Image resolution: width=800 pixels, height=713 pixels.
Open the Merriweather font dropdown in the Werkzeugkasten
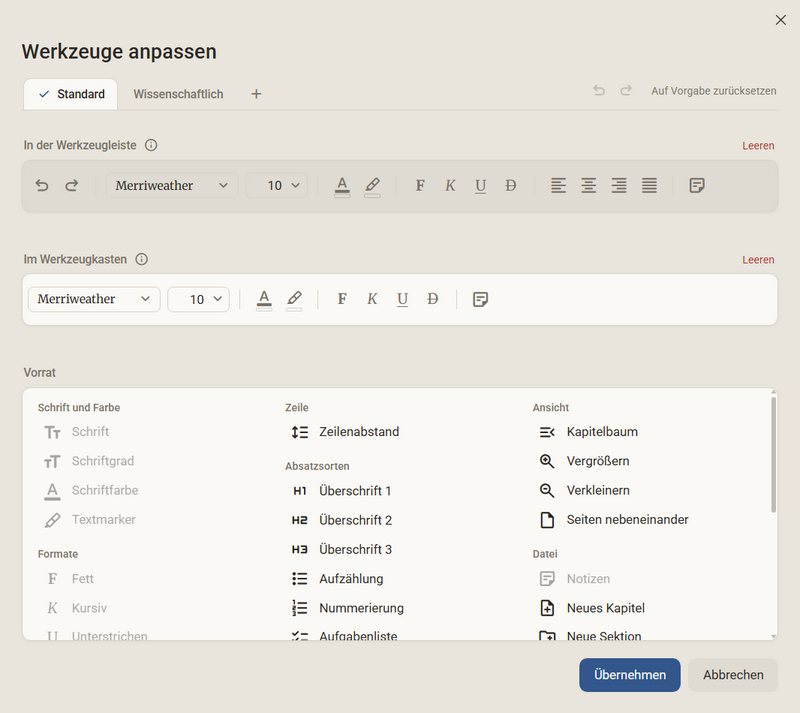[x=94, y=299]
